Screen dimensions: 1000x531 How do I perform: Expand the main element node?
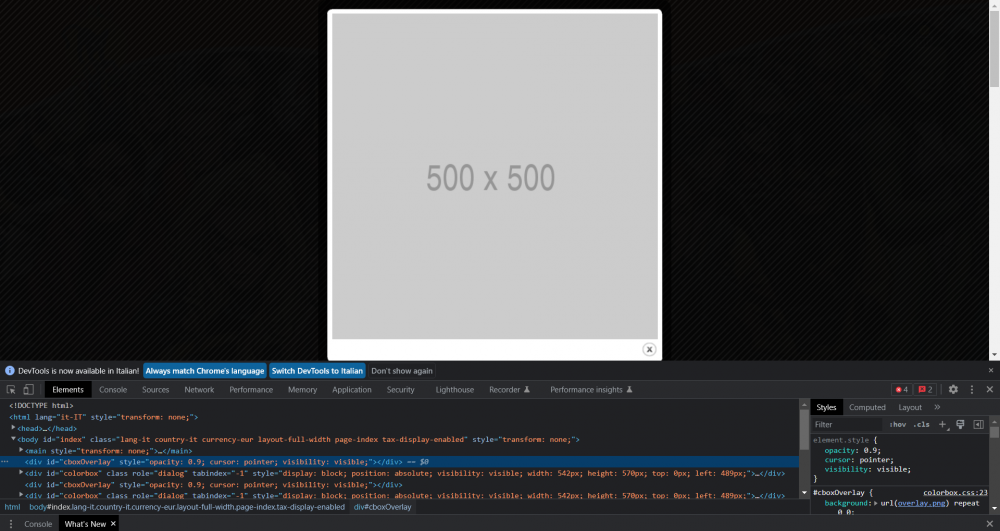click(x=21, y=451)
